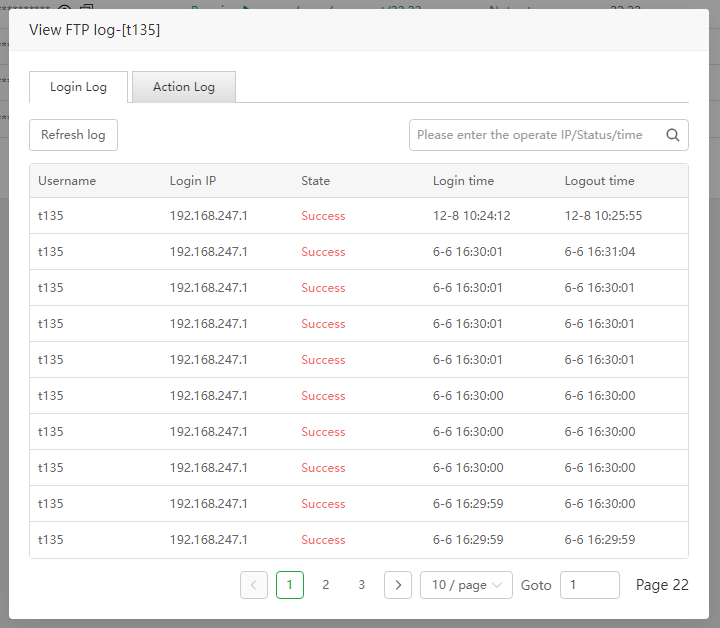Switch to the Action Log tab
This screenshot has width=720, height=628.
tap(184, 87)
